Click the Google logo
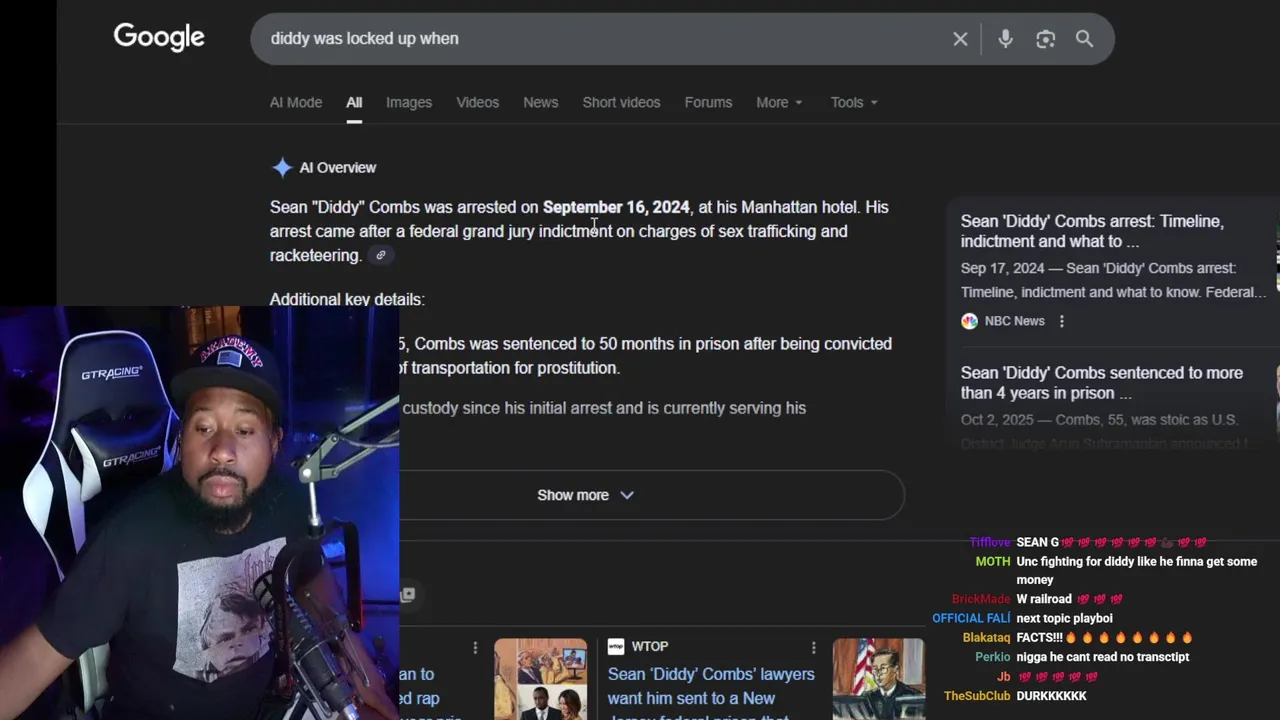Image resolution: width=1280 pixels, height=720 pixels. 159,37
